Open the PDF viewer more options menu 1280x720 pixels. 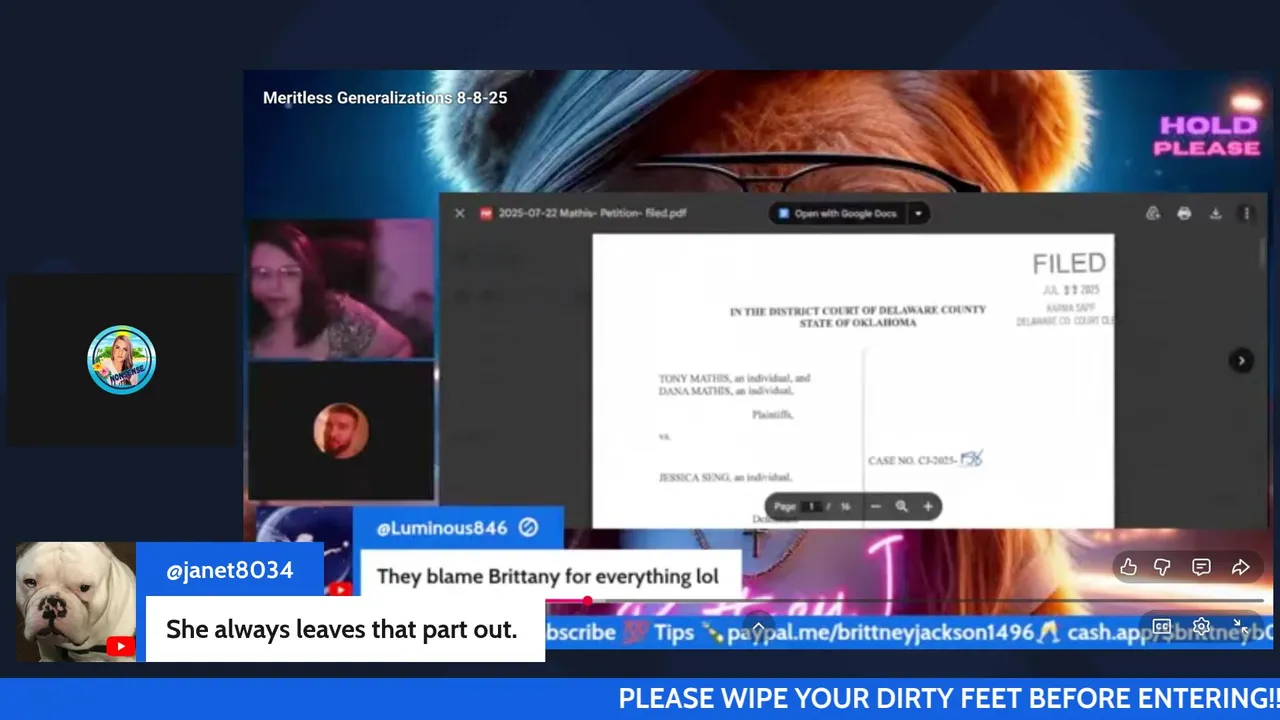[1246, 213]
